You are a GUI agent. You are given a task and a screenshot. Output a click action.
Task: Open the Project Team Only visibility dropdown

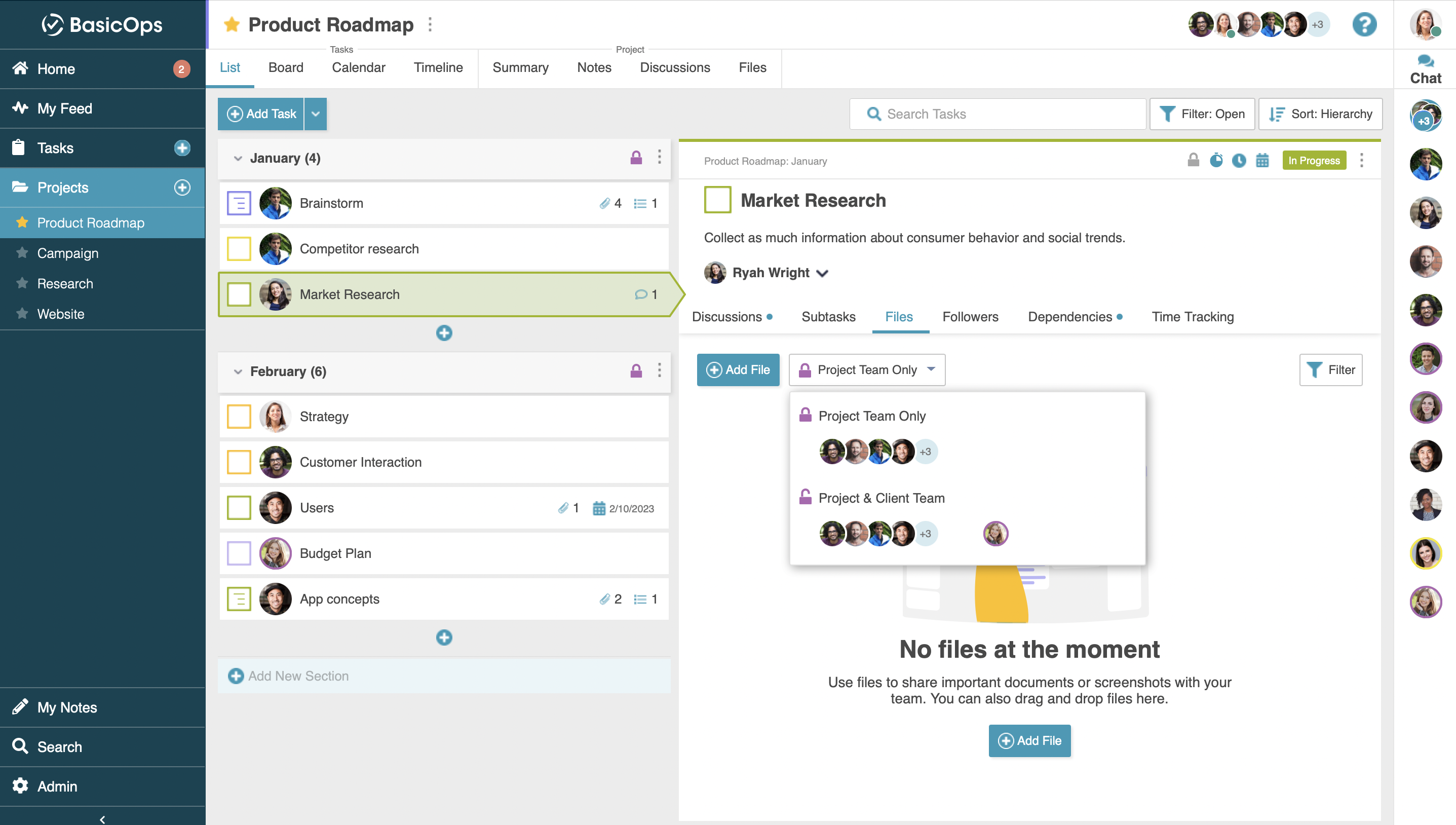866,370
